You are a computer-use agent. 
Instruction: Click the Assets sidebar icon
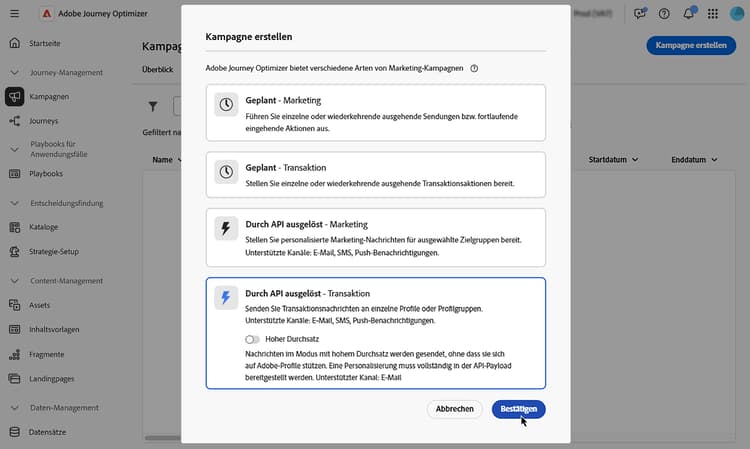pos(15,305)
